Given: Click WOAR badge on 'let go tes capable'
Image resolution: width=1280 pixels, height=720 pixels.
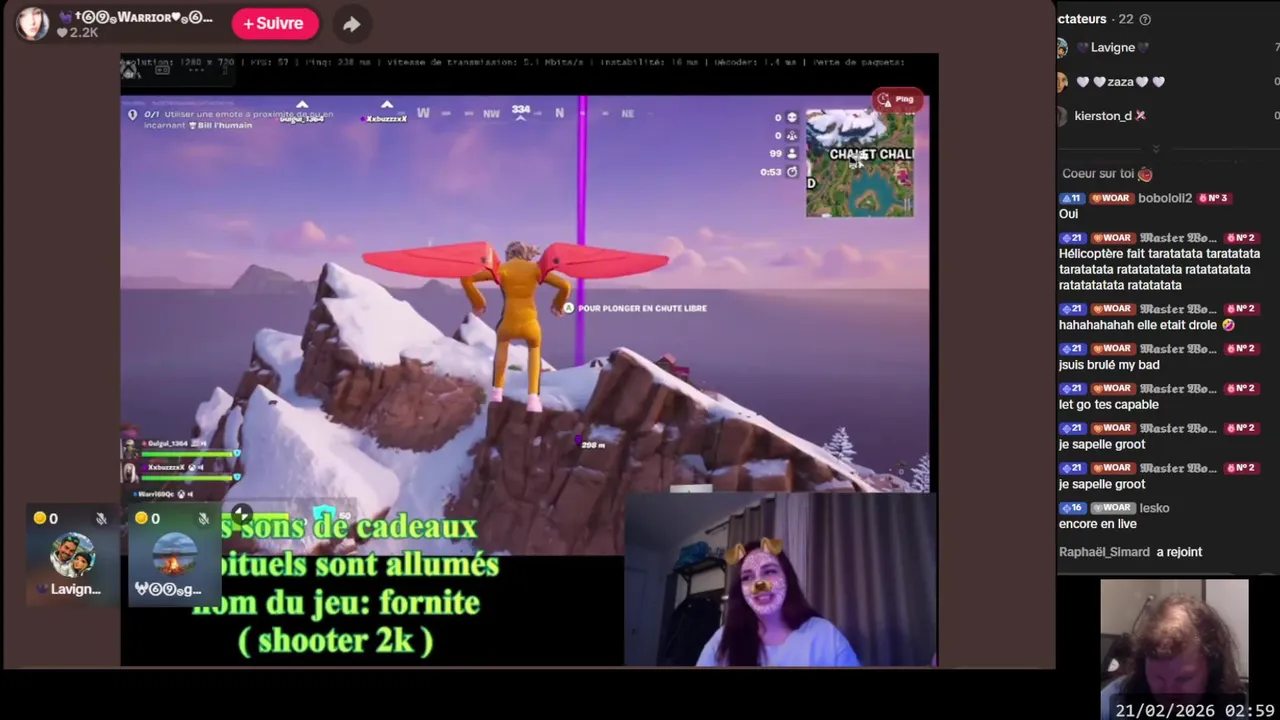Looking at the screenshot, I should (1111, 388).
